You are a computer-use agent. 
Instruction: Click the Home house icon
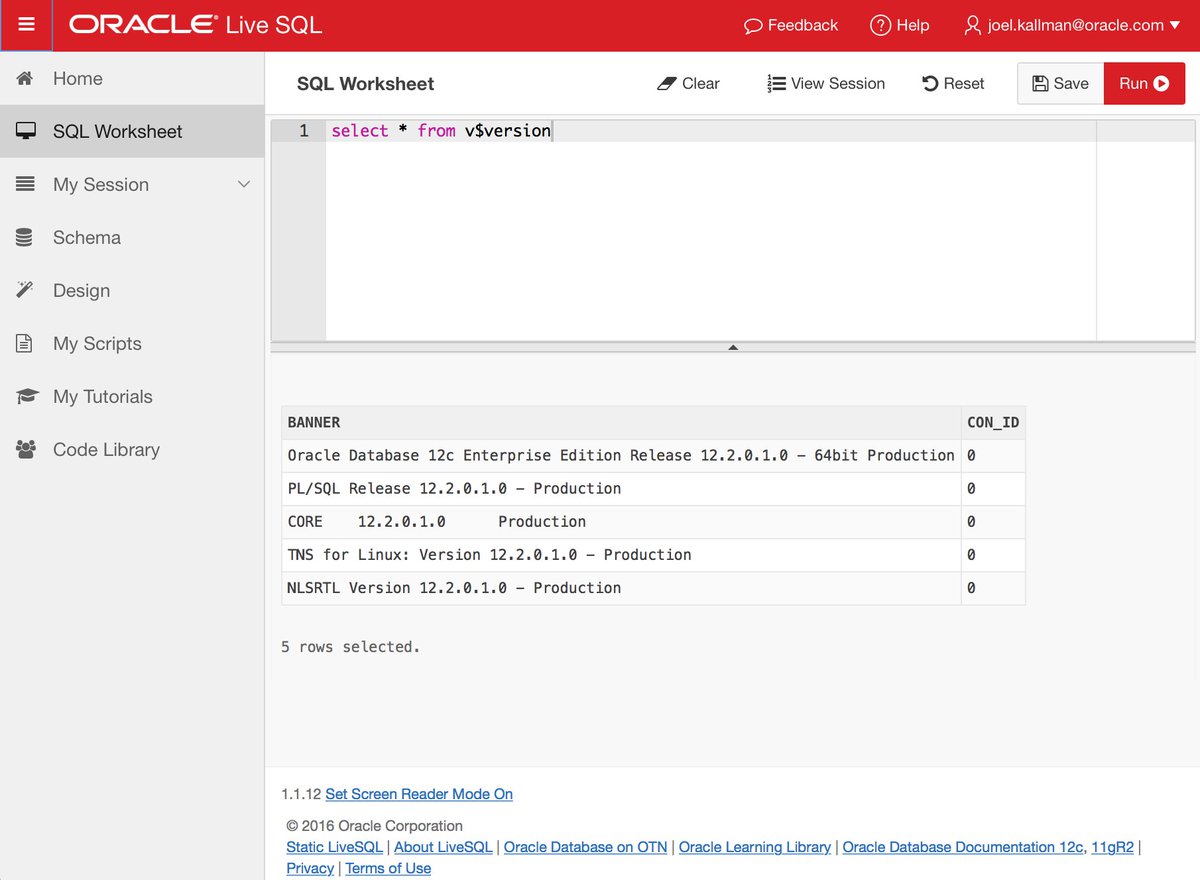click(x=26, y=78)
